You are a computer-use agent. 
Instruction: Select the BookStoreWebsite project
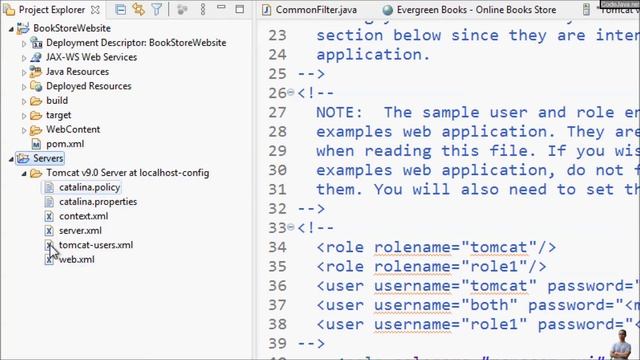click(x=72, y=28)
